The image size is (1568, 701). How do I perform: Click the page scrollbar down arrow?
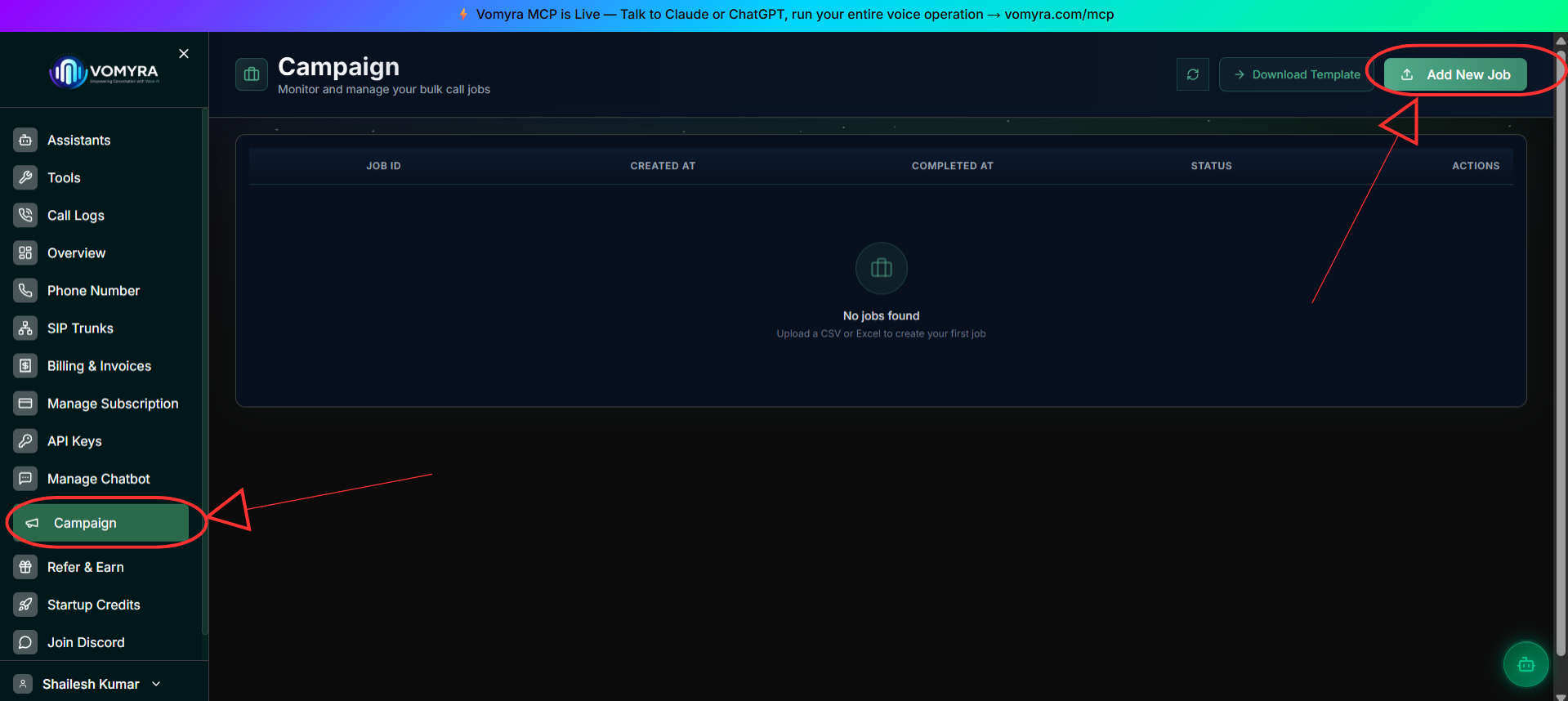click(1561, 696)
